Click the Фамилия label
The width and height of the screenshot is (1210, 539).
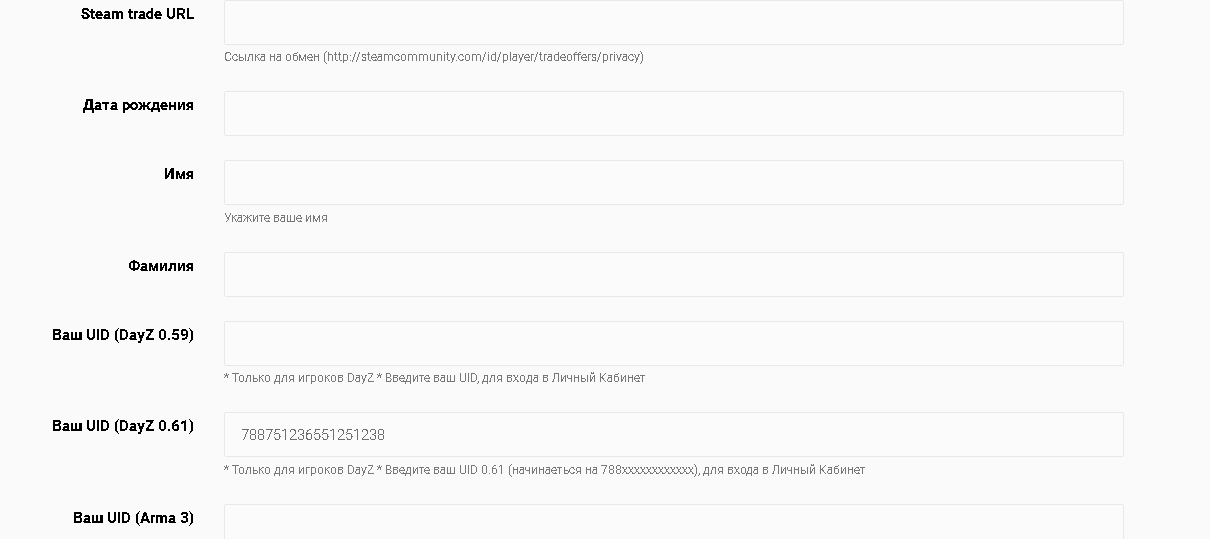161,266
